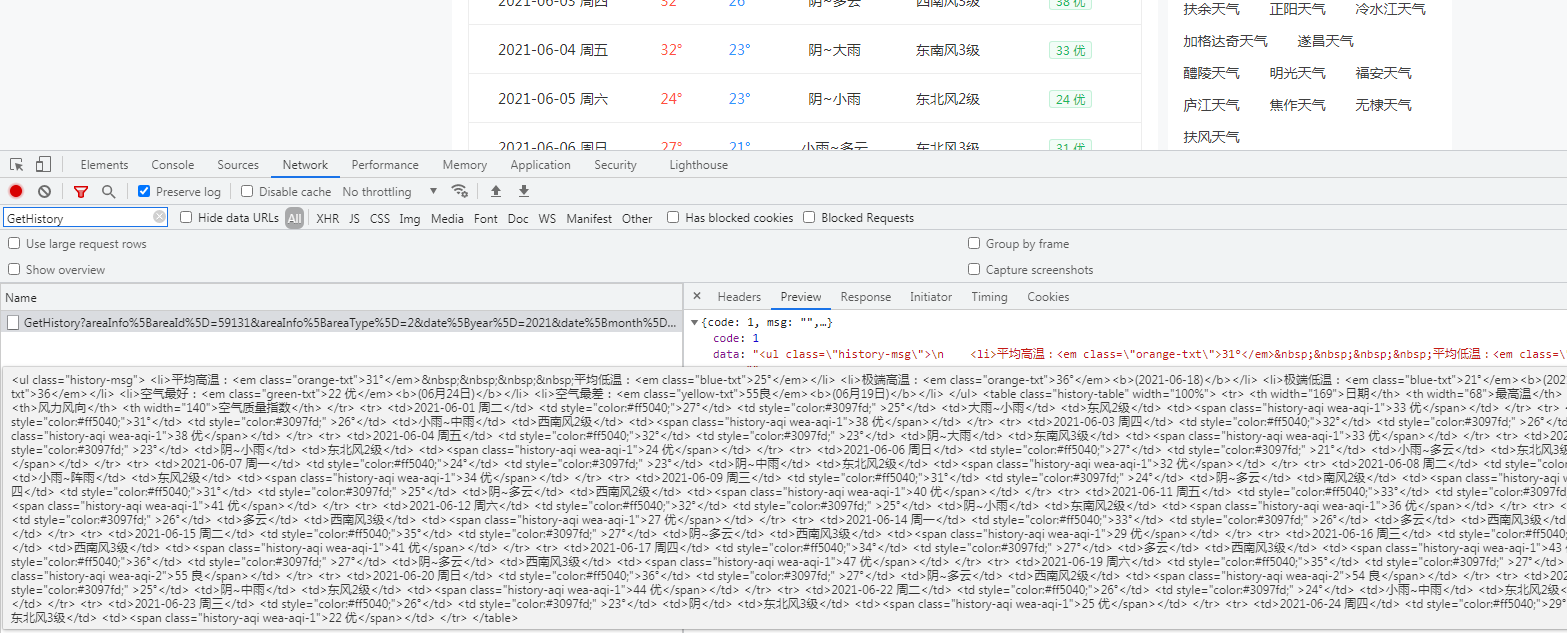Viewport: 1567px width, 633px height.
Task: Import HAR file upload arrow
Action: (x=495, y=191)
